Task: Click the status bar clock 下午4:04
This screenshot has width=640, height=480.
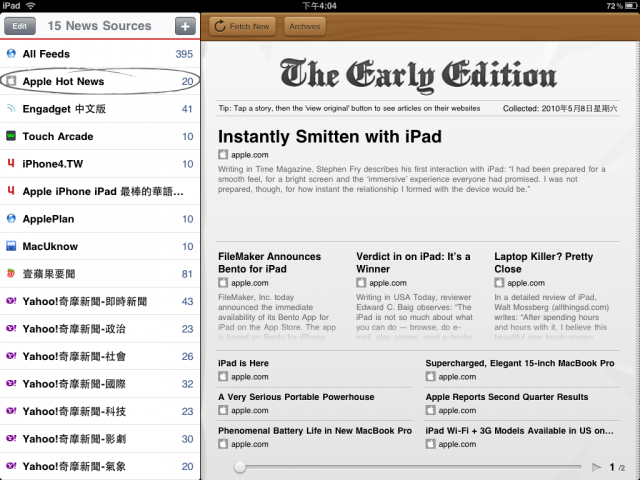Action: 320,6
